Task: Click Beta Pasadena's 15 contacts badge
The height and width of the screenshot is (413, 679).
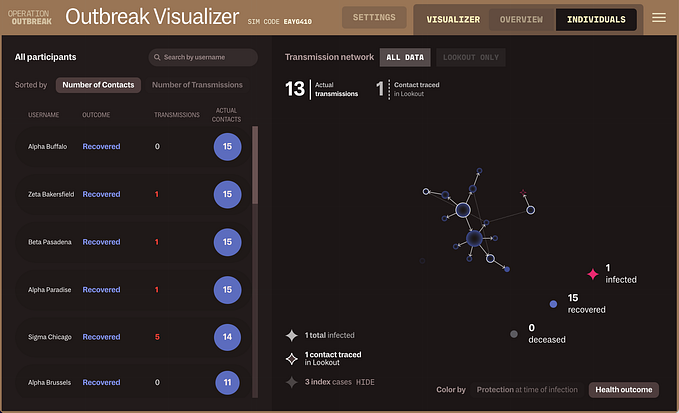Action: point(227,242)
